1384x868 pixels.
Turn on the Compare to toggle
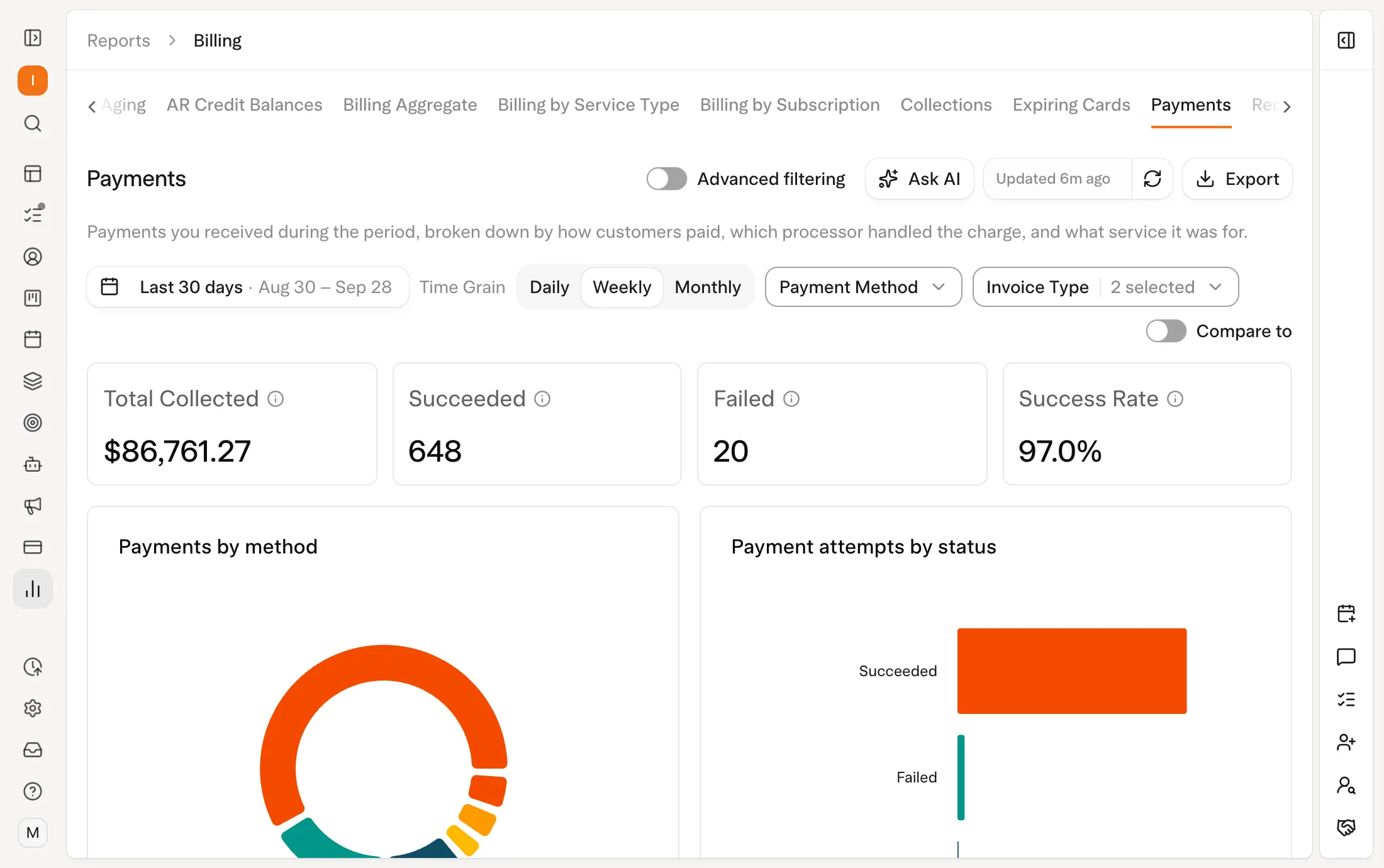[x=1166, y=331]
